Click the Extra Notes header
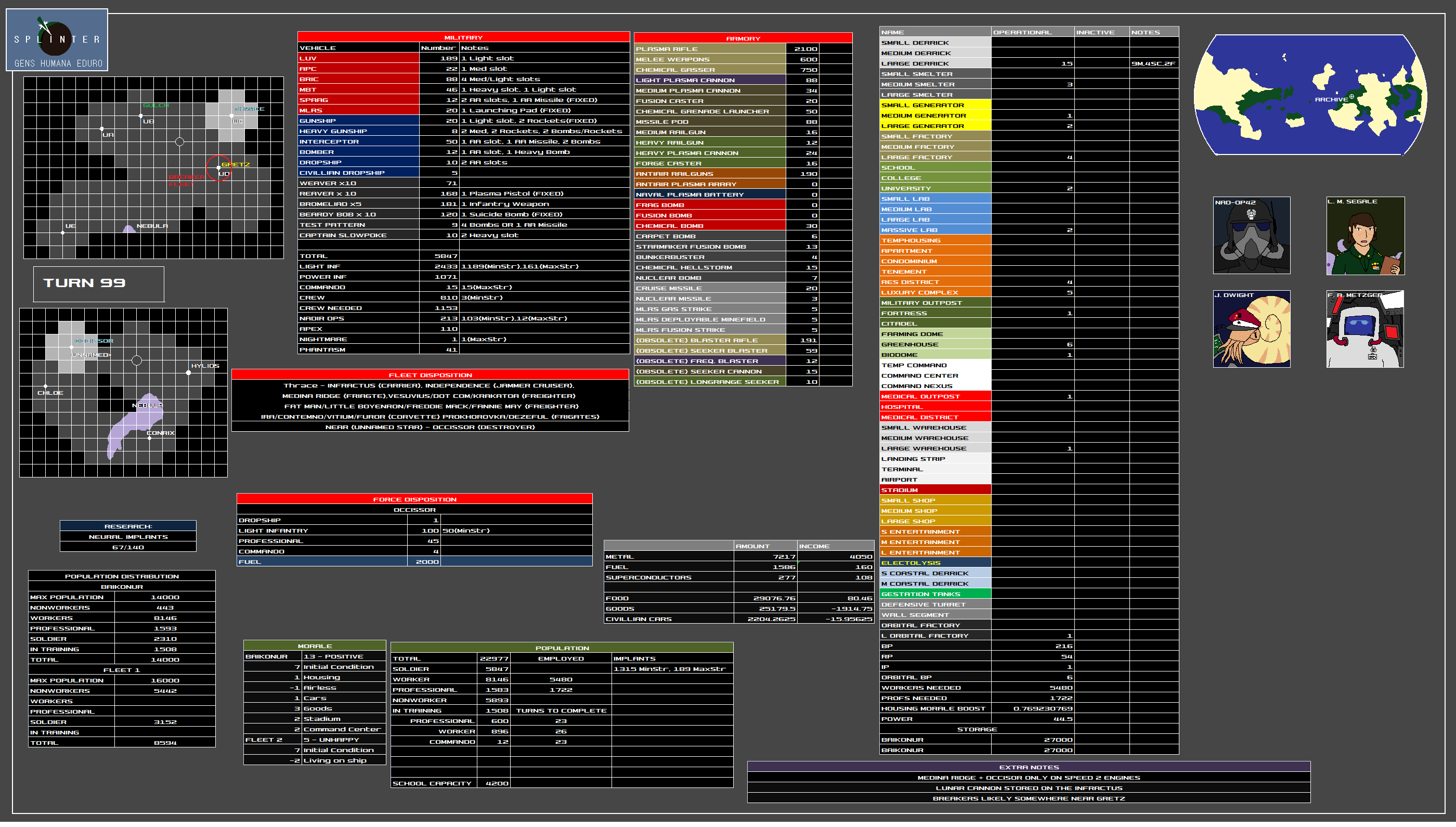The width and height of the screenshot is (1456, 827). (x=1029, y=767)
